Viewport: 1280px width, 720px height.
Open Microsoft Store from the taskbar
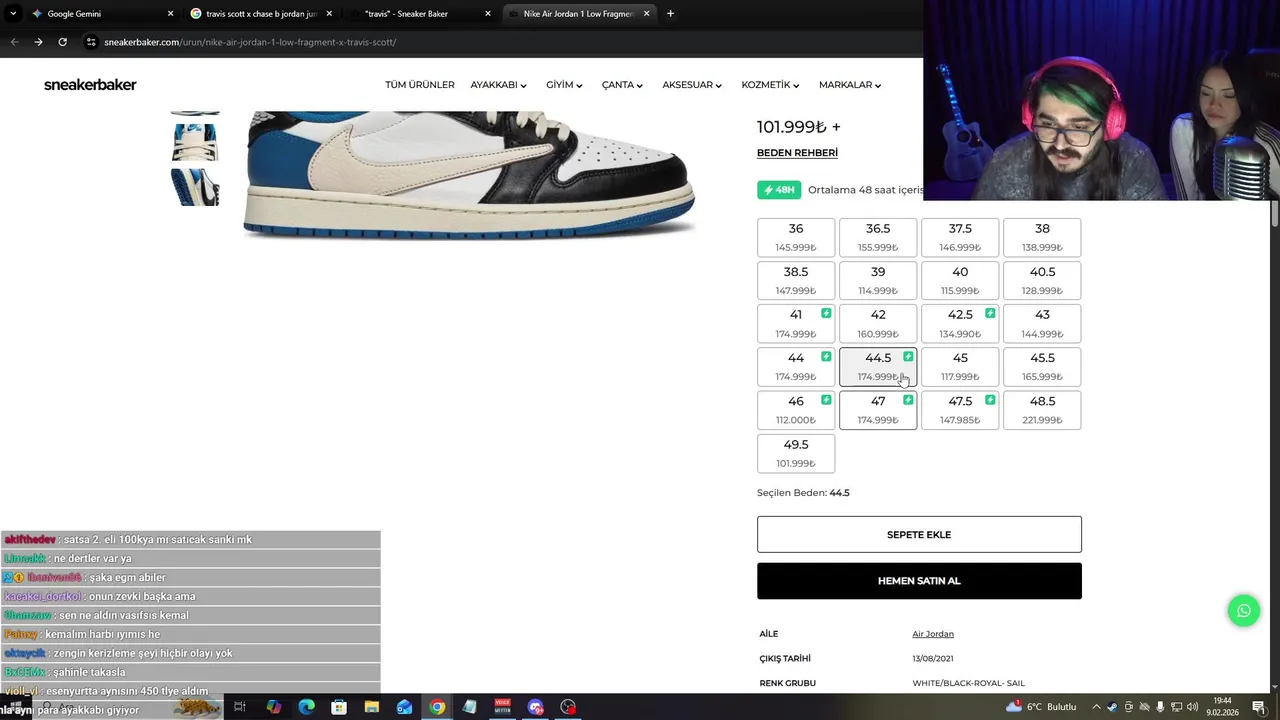(339, 707)
